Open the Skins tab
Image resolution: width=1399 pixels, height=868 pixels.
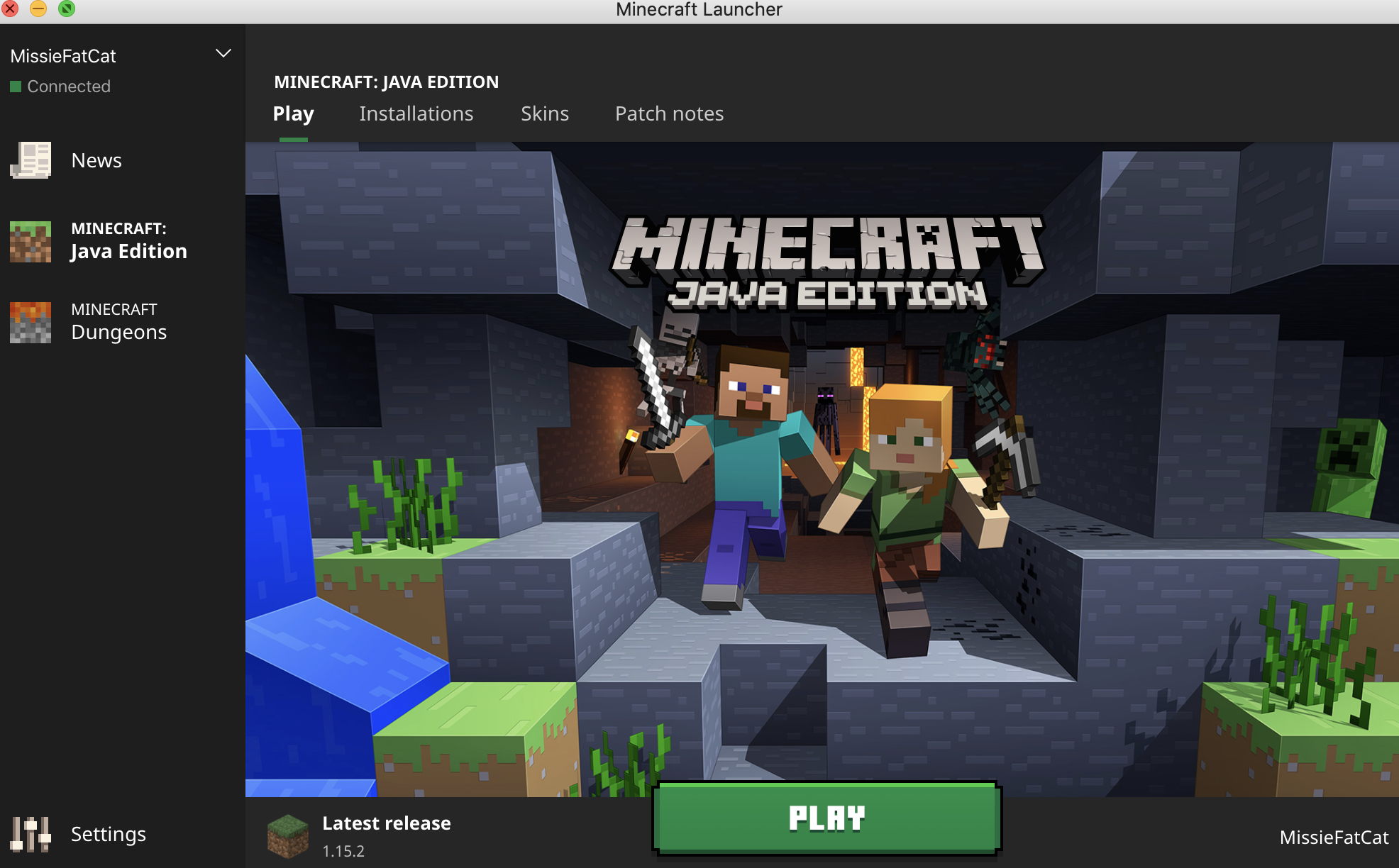click(x=544, y=113)
